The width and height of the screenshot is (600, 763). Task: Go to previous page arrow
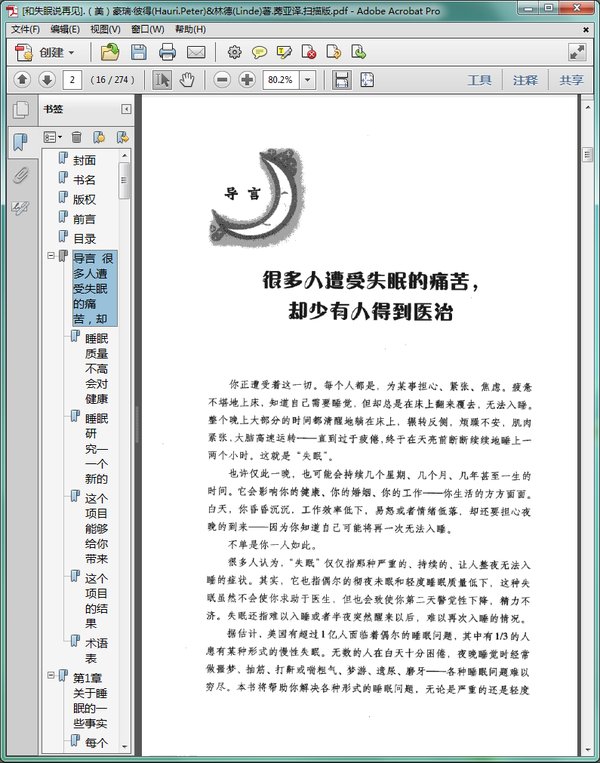coord(22,79)
